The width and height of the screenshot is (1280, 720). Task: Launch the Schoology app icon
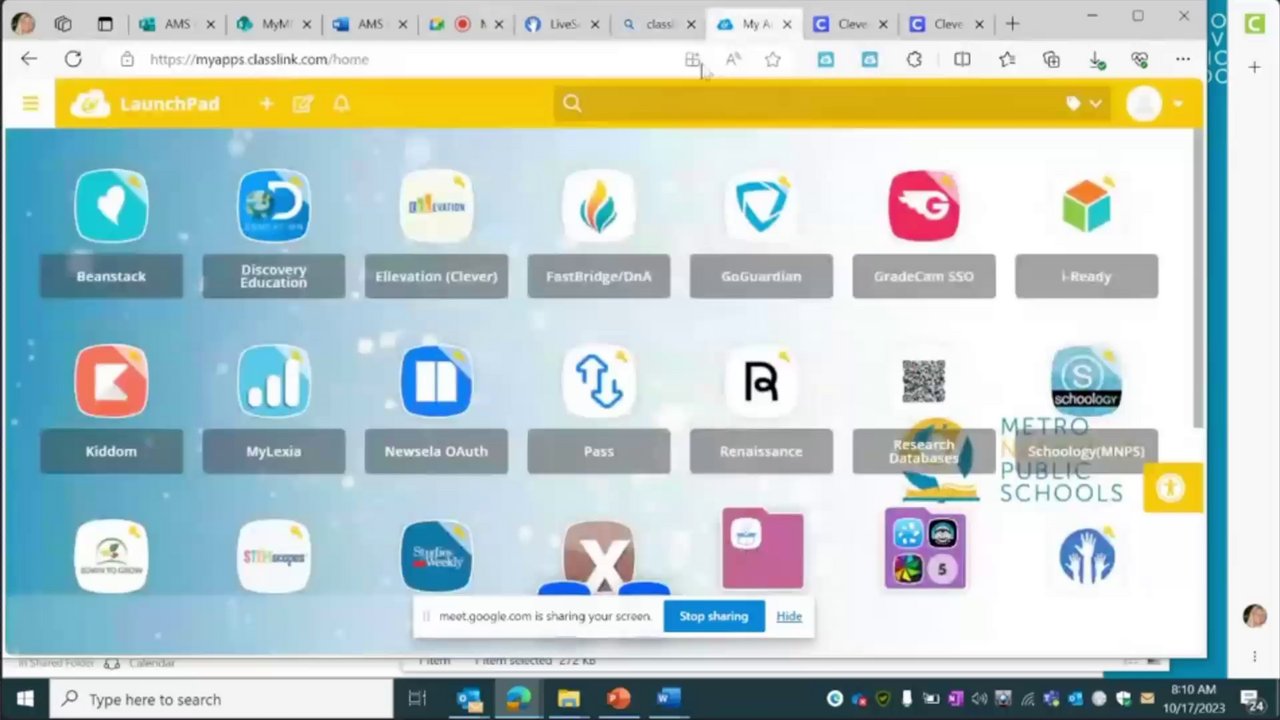click(1086, 381)
